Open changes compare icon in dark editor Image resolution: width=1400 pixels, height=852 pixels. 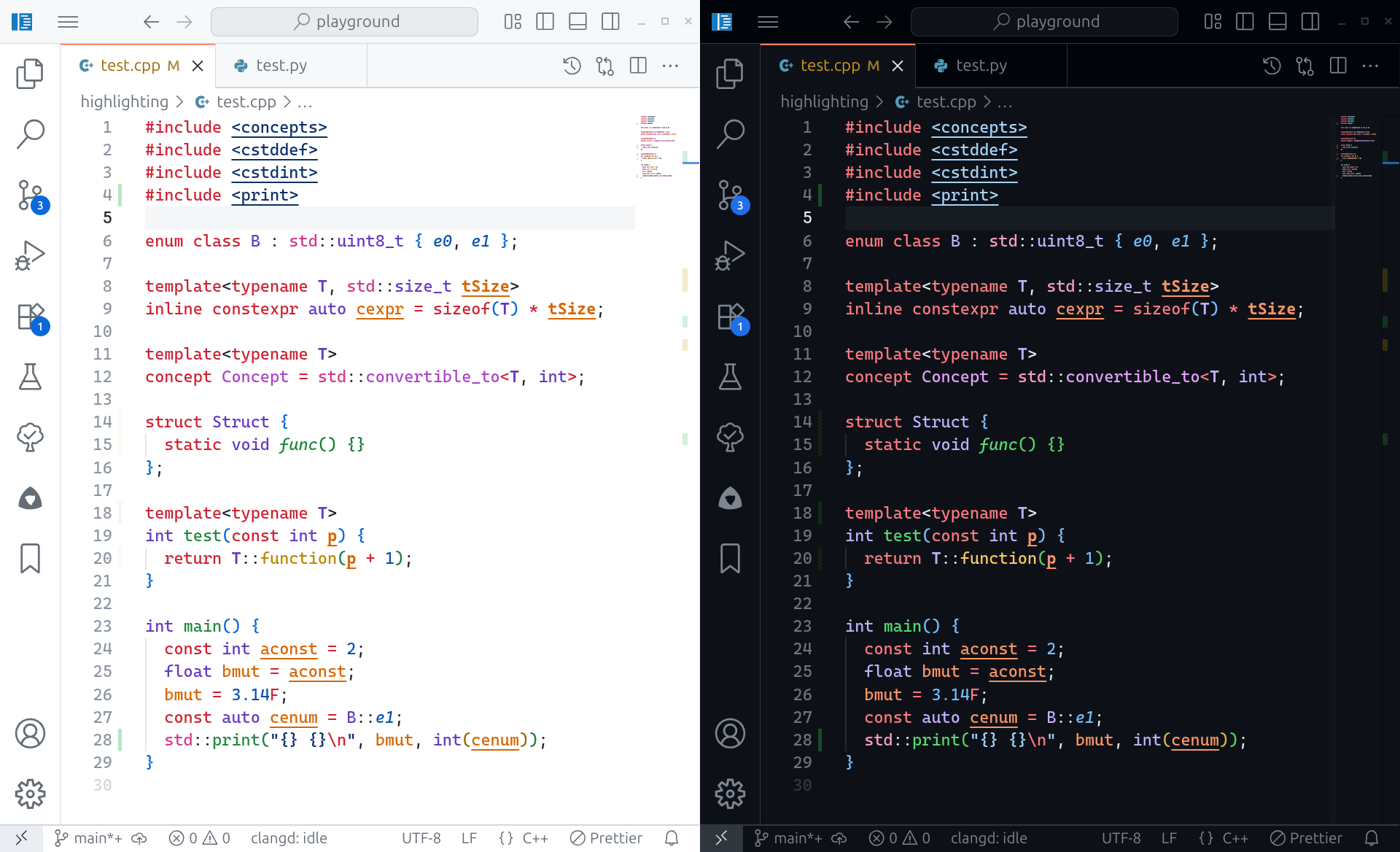click(x=1304, y=66)
